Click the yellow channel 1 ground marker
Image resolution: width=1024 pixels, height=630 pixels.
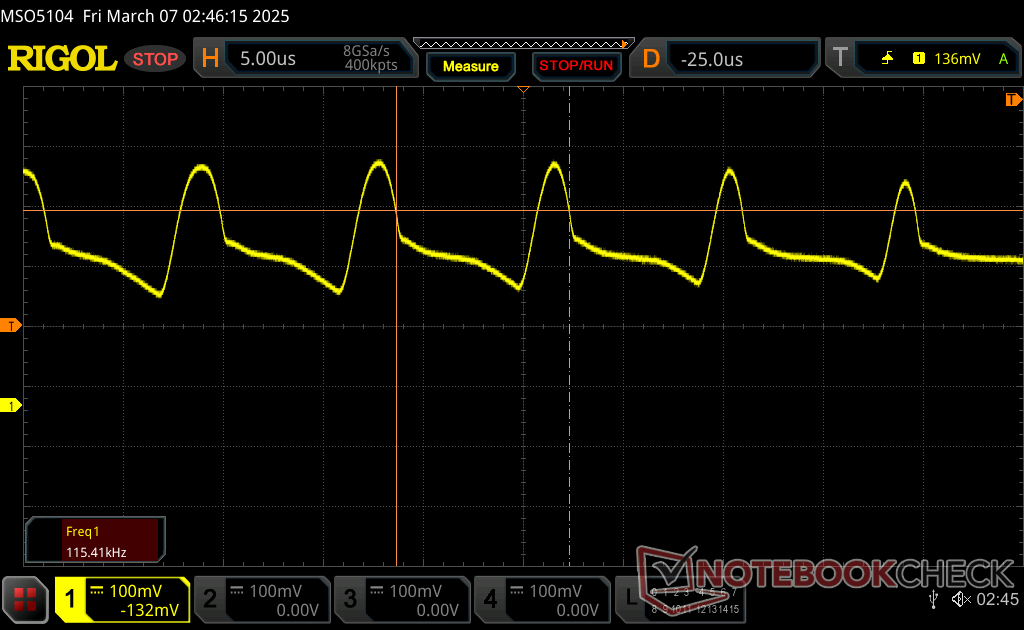pyautogui.click(x=11, y=405)
